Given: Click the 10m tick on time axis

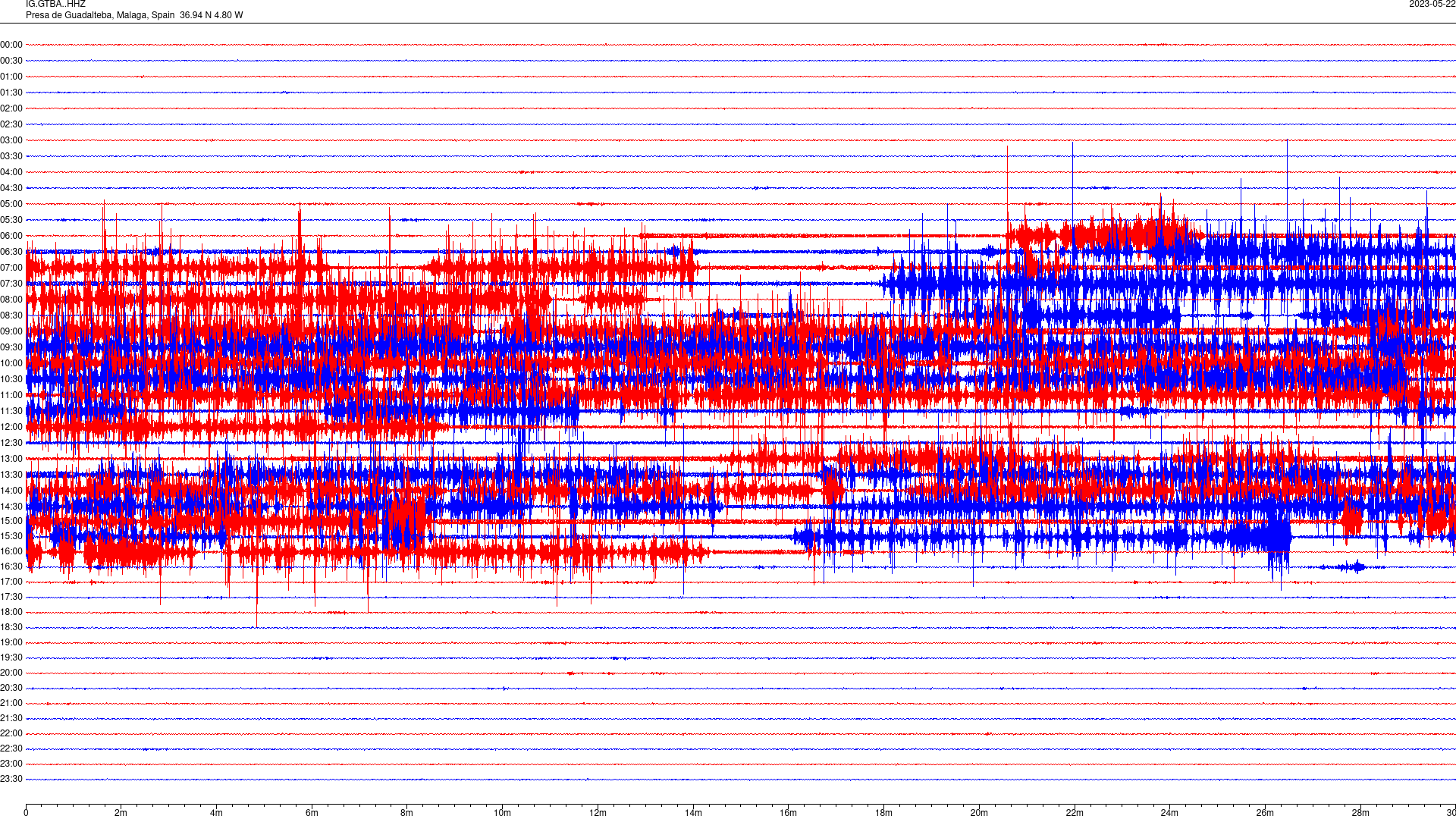Looking at the screenshot, I should pos(502,813).
